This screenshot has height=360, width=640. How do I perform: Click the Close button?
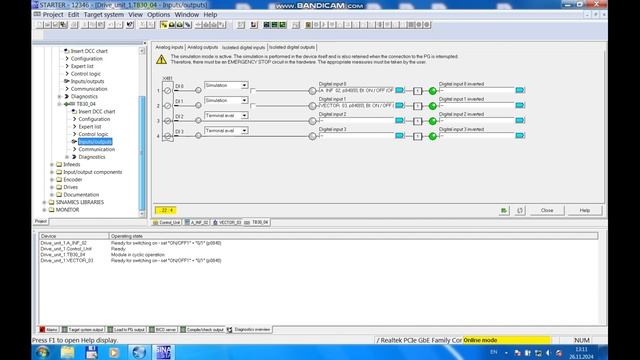[547, 210]
